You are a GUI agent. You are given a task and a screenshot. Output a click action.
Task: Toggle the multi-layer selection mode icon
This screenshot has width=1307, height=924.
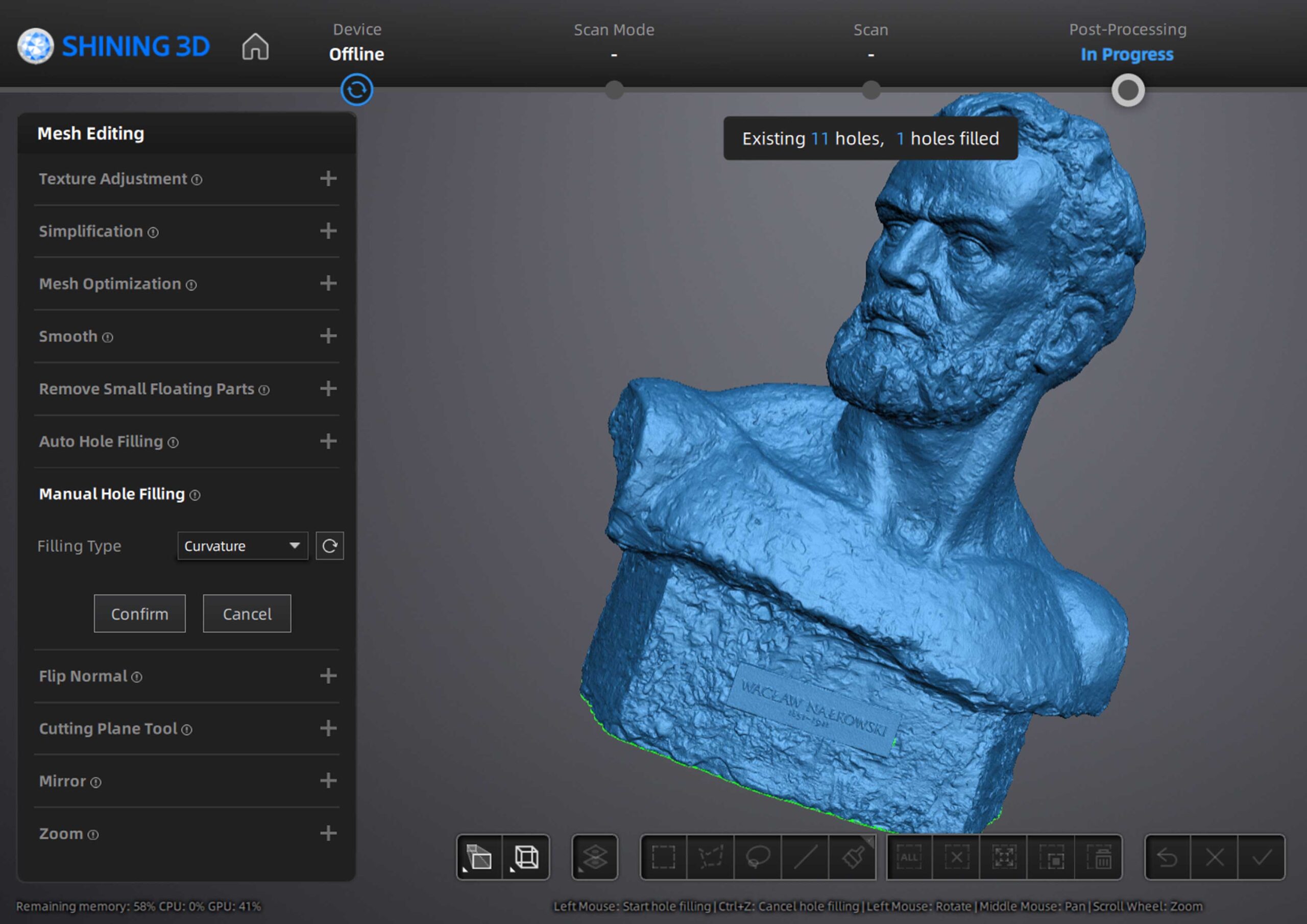595,858
